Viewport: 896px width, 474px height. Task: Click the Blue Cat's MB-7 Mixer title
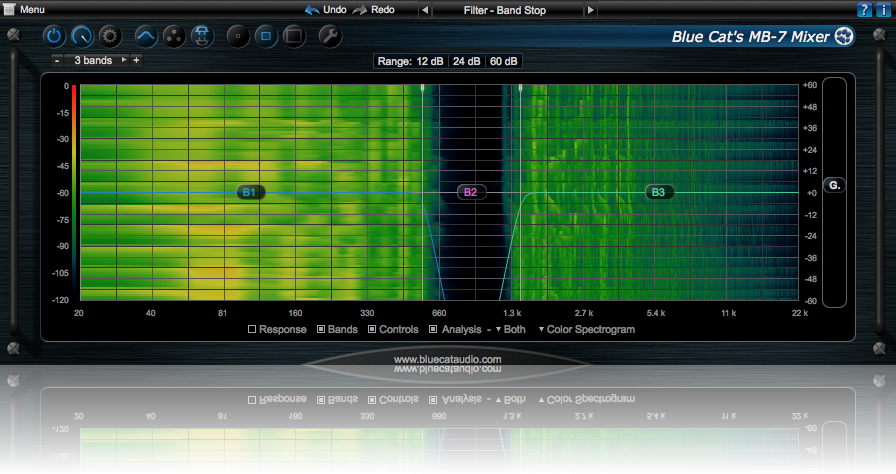pos(750,37)
